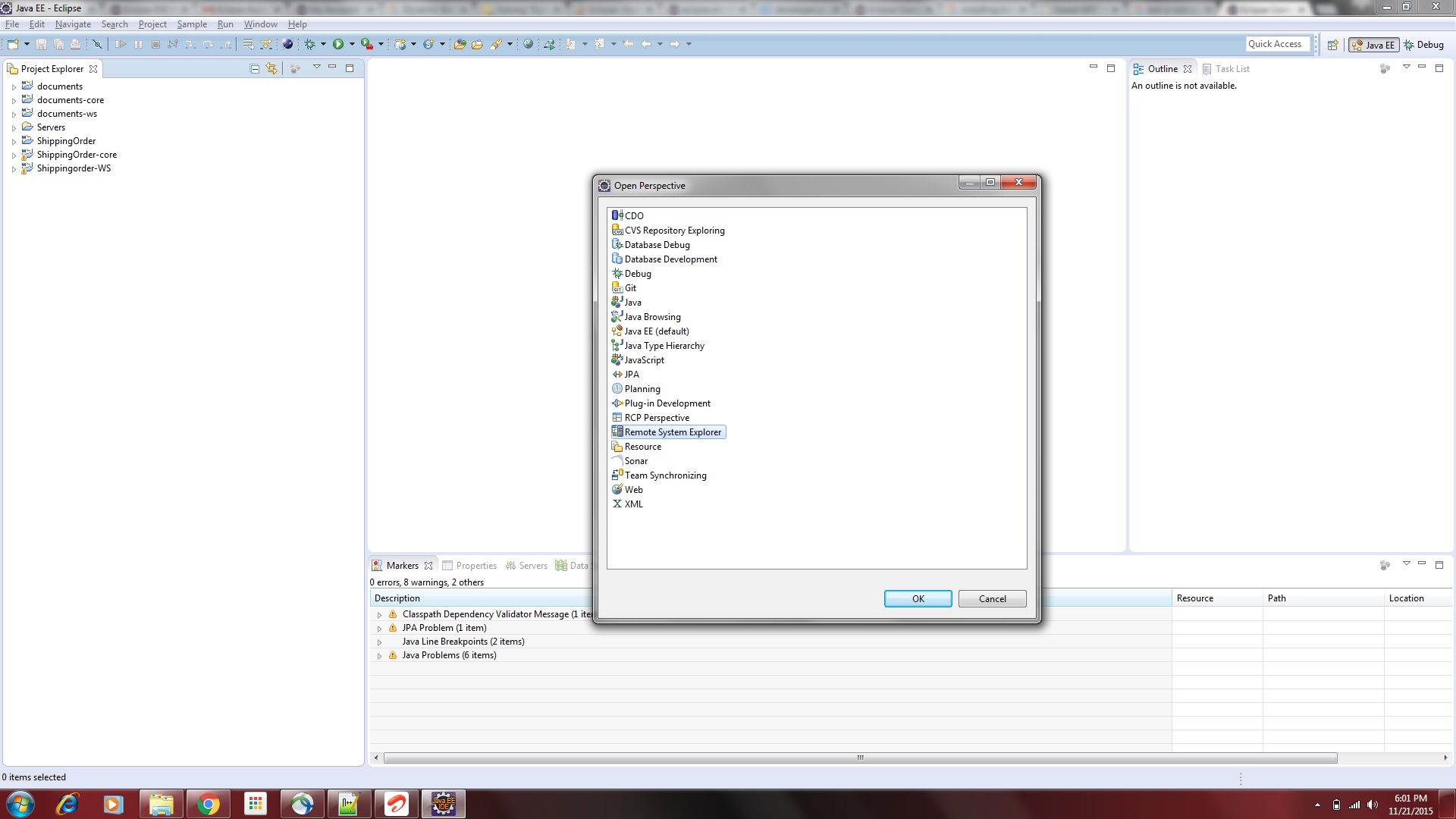
Task: Open the Run button dropdown arrow
Action: point(352,44)
